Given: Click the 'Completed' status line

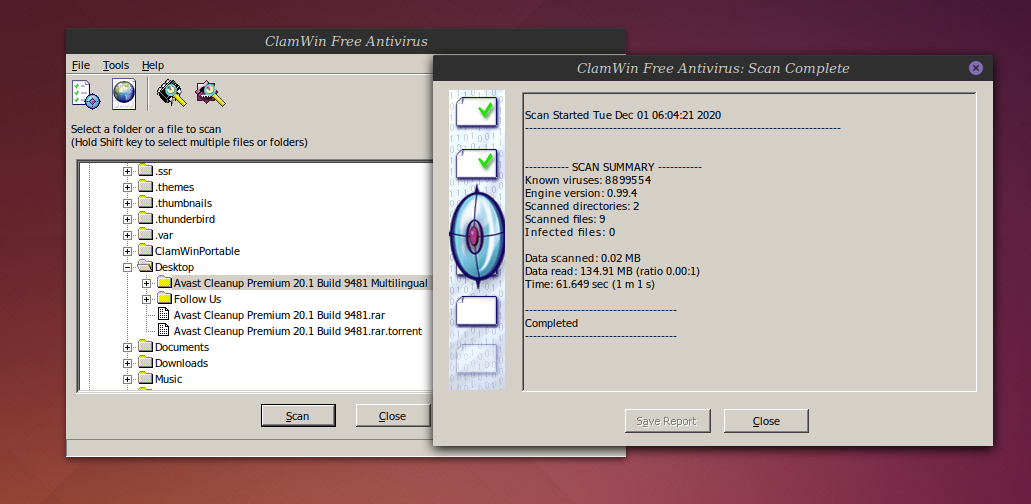Looking at the screenshot, I should pos(551,323).
